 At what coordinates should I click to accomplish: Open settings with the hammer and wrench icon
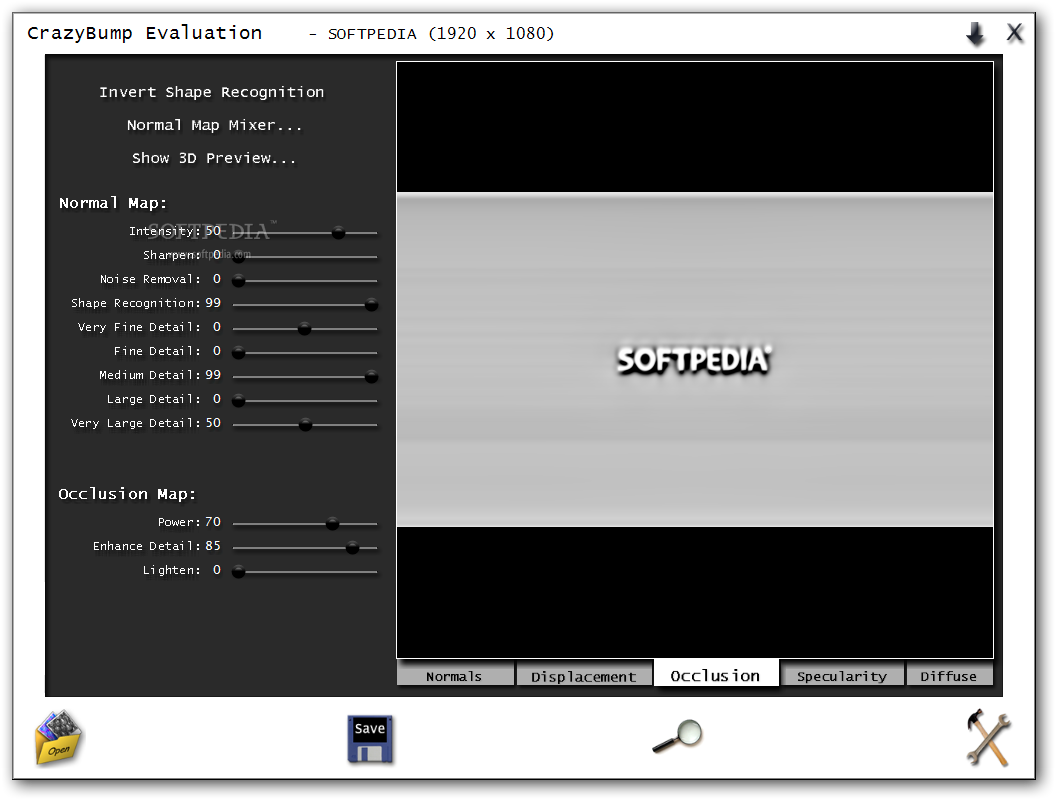pos(988,737)
